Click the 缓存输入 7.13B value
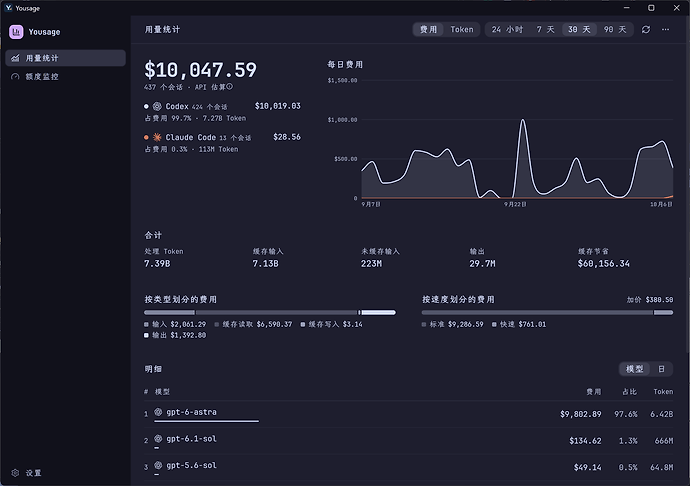 pos(265,264)
